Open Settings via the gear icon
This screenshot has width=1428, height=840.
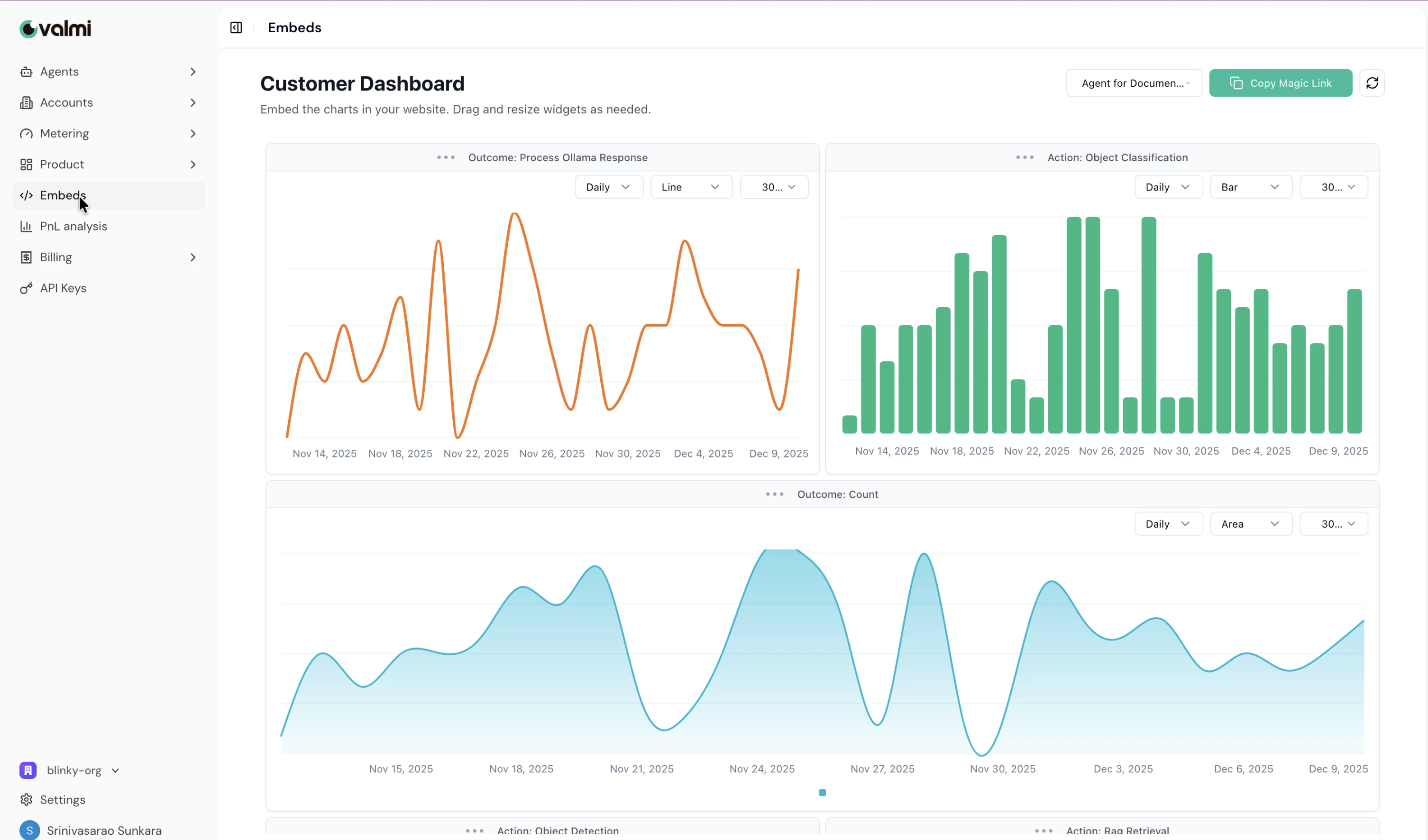pyautogui.click(x=27, y=799)
